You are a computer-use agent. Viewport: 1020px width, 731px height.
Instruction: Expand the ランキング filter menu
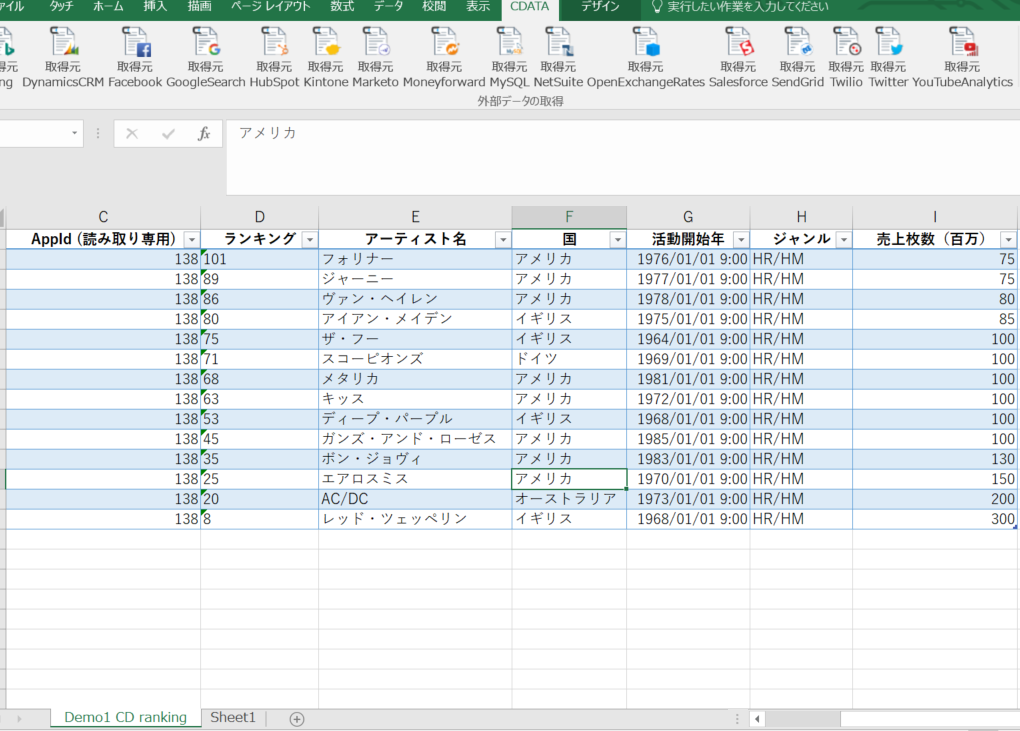click(x=310, y=239)
